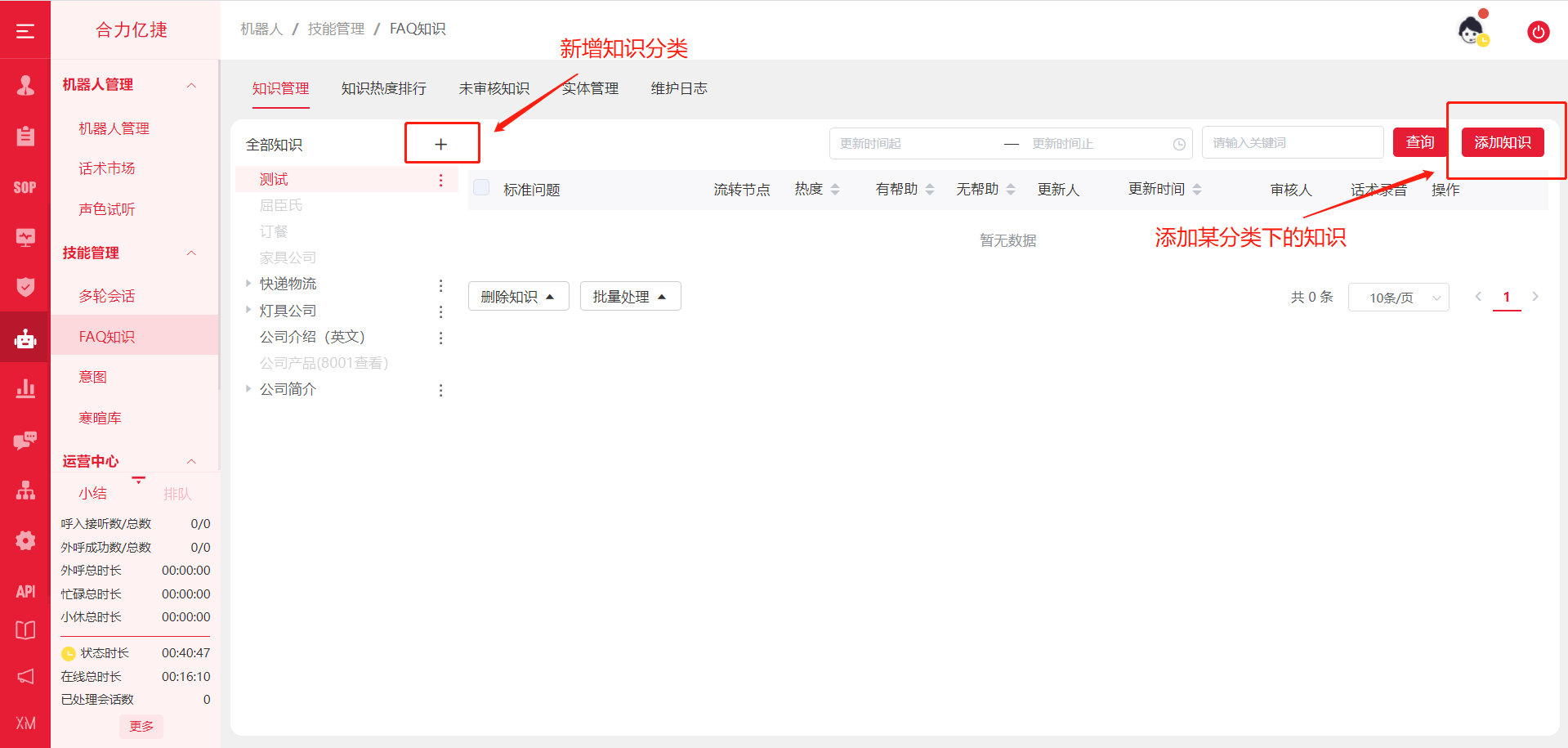
Task: Go to previous page arrow
Action: 1478,297
